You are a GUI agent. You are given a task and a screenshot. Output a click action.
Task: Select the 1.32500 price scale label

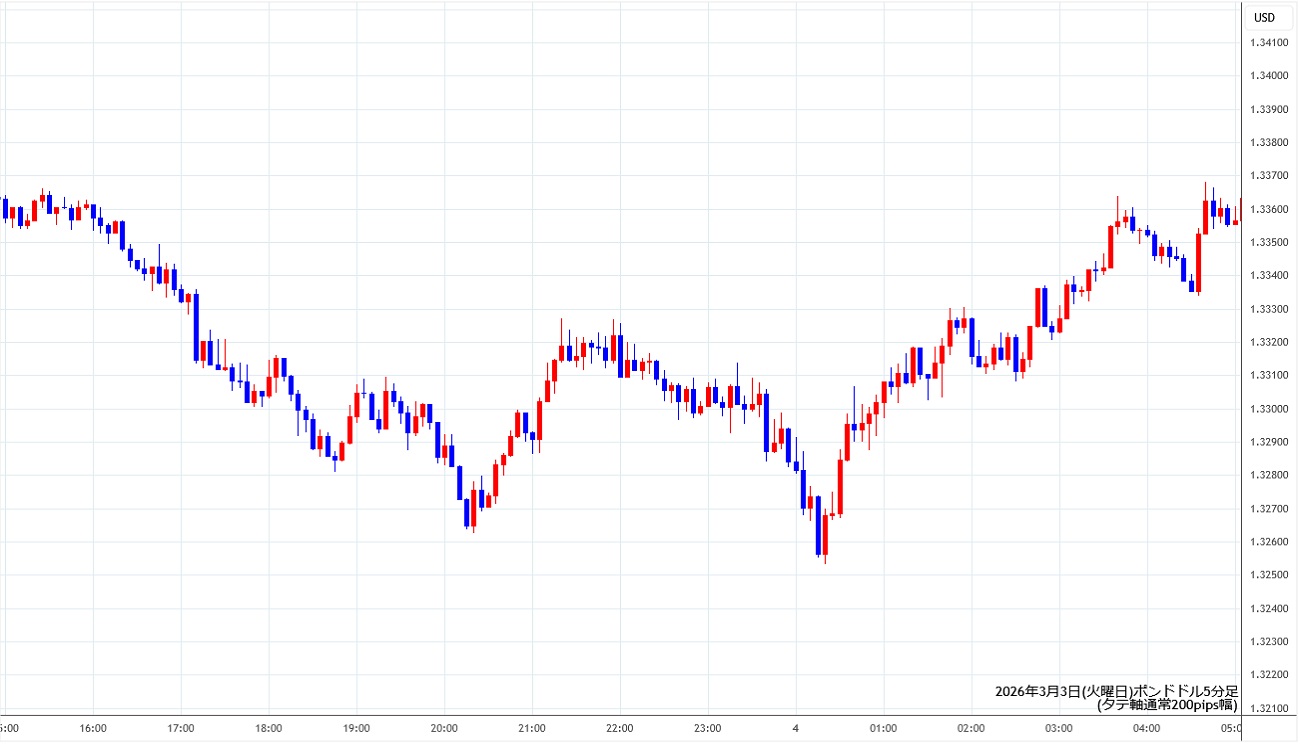click(1268, 575)
